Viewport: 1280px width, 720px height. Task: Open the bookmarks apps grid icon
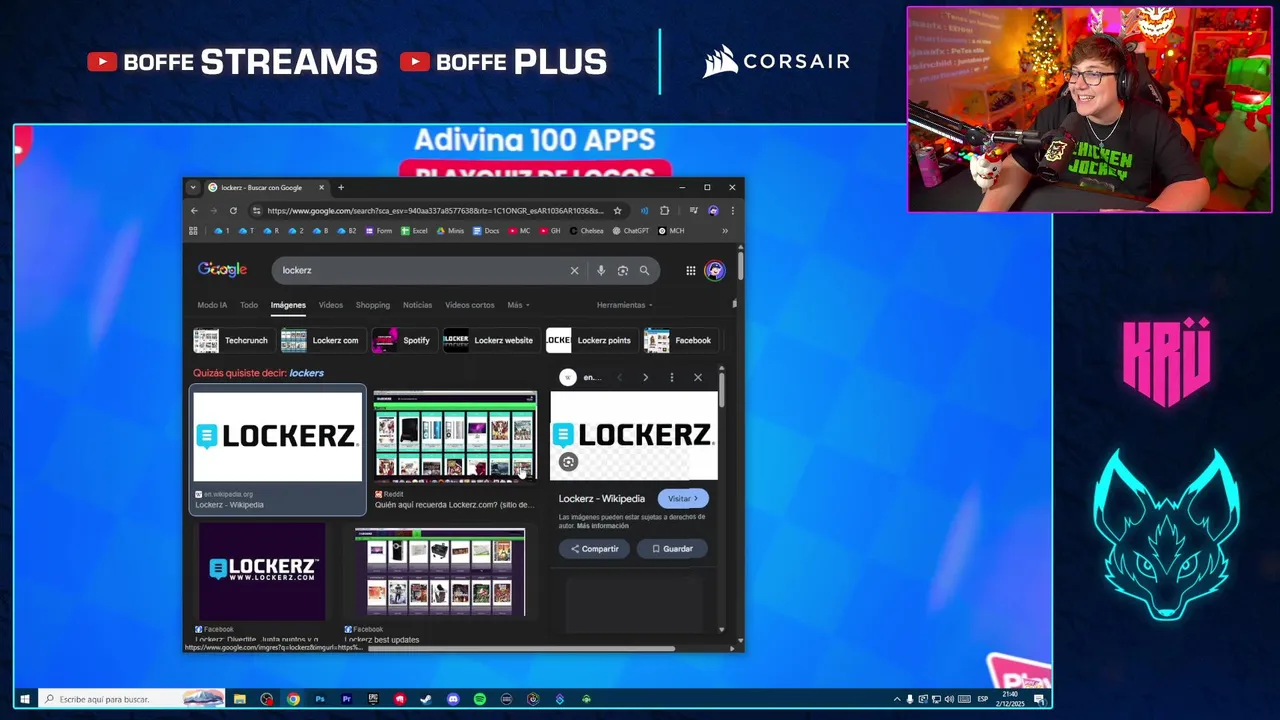pyautogui.click(x=193, y=231)
